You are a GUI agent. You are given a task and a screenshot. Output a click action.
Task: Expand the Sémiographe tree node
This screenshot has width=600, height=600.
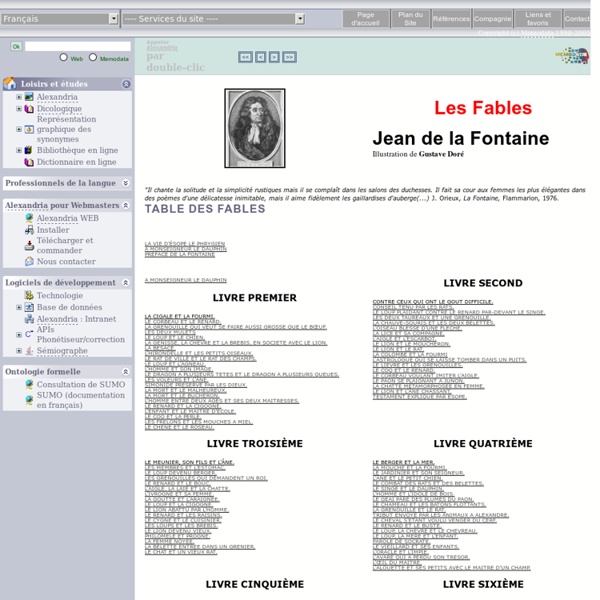coord(19,351)
